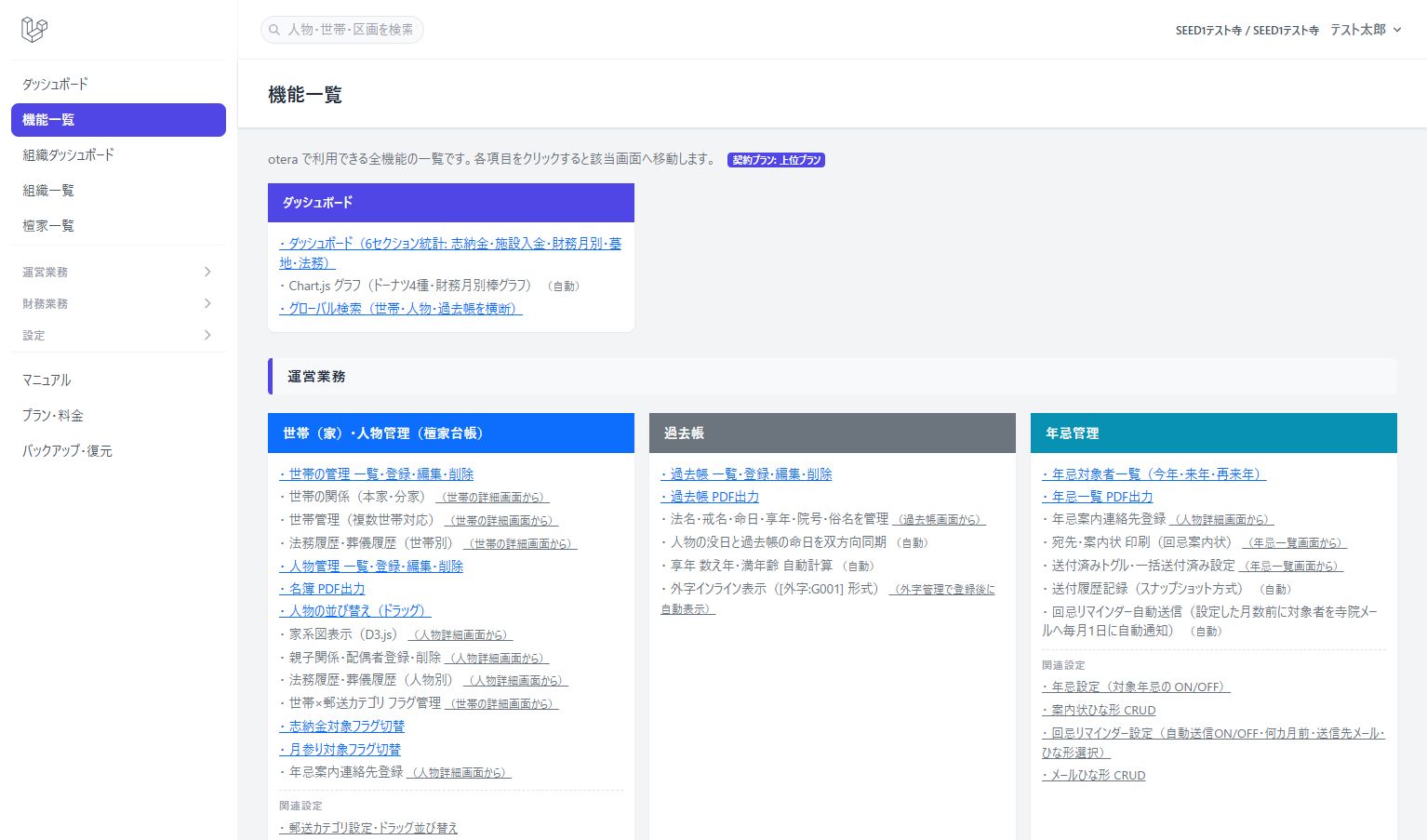Open 年忌設定（対象年忌の ON/OFF）link

[x=1136, y=687]
